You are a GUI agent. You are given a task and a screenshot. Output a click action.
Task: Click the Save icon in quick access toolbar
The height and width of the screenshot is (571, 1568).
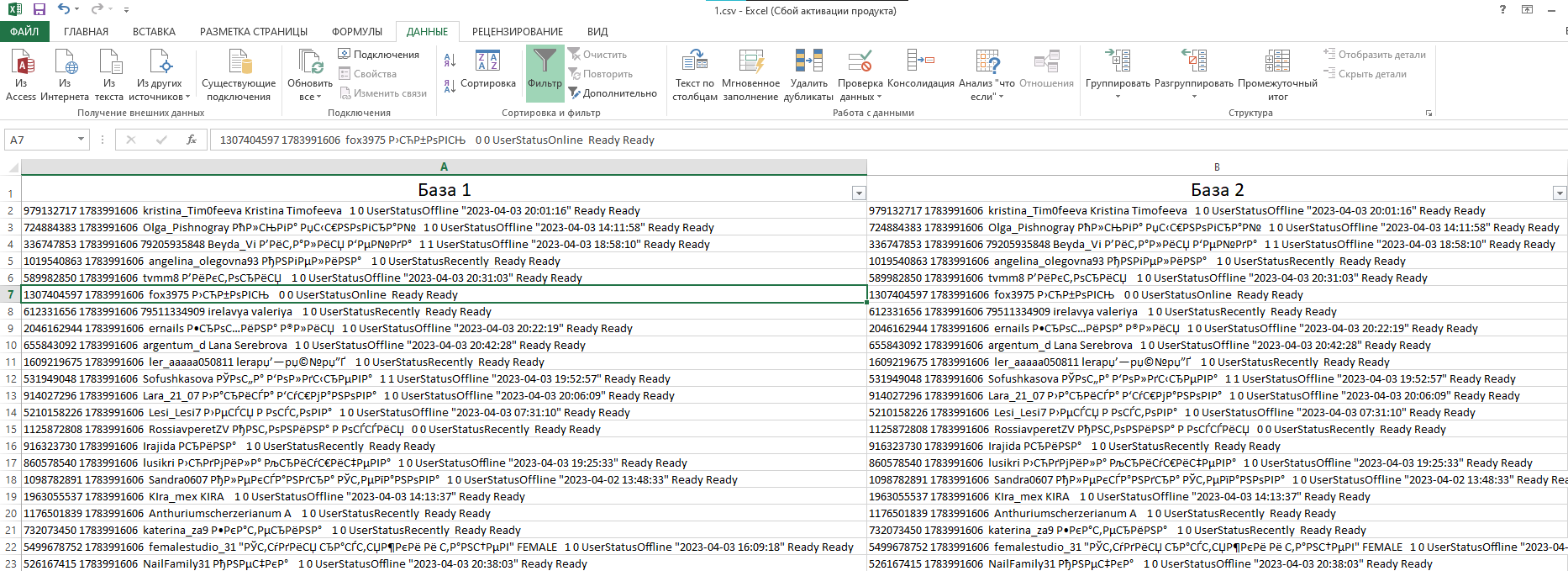tap(39, 9)
